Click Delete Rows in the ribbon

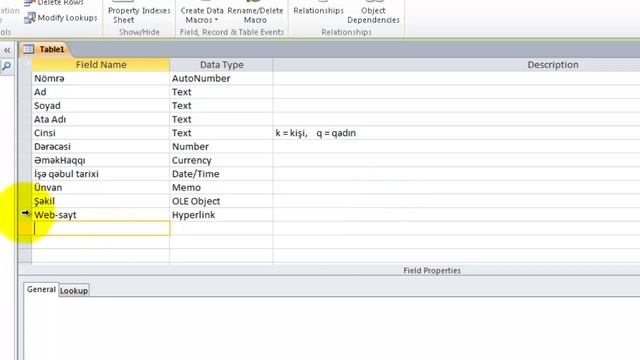click(54, 3)
